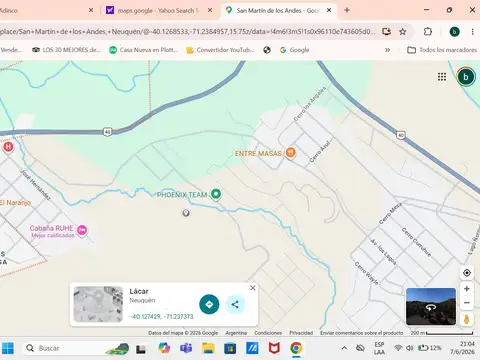This screenshot has height=360, width=480.
Task: Get directions to Lácar
Action: [209, 304]
